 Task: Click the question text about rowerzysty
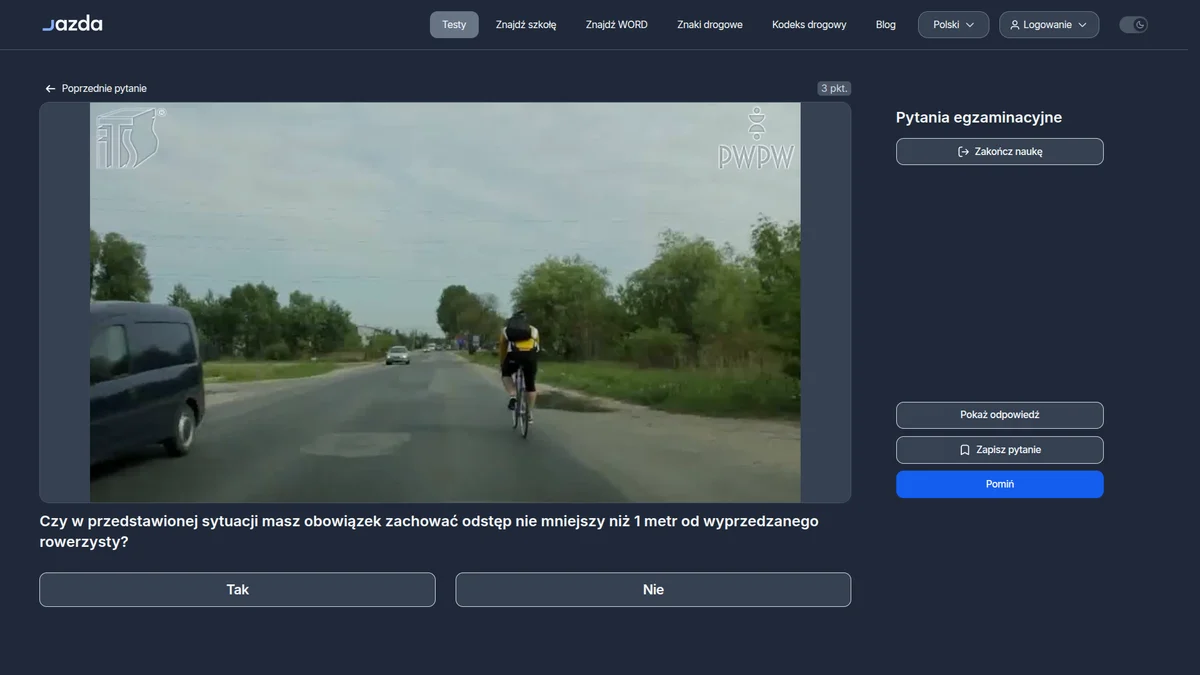pyautogui.click(x=429, y=532)
